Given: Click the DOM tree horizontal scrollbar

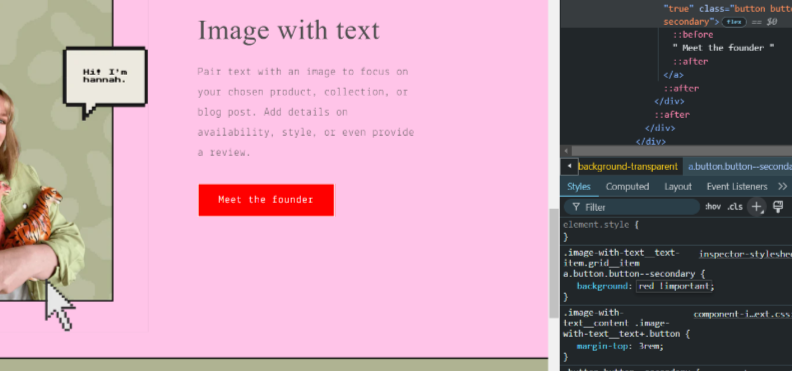Looking at the screenshot, I should [x=682, y=151].
